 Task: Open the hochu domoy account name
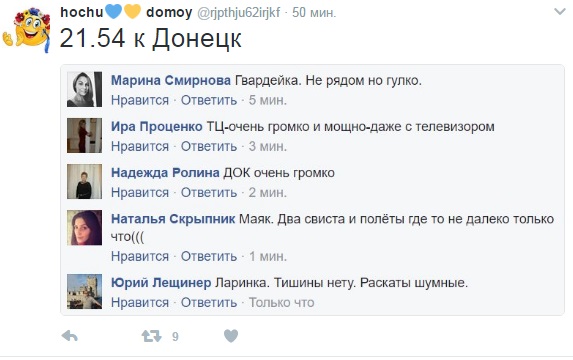[126, 12]
